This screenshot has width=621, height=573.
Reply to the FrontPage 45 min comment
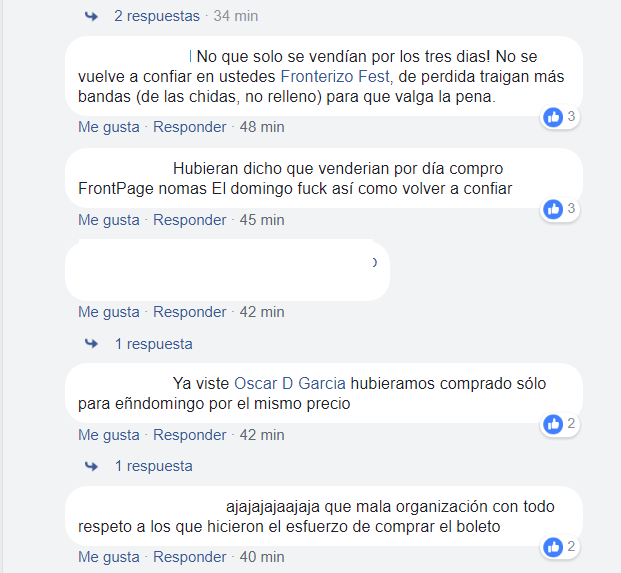pos(190,220)
